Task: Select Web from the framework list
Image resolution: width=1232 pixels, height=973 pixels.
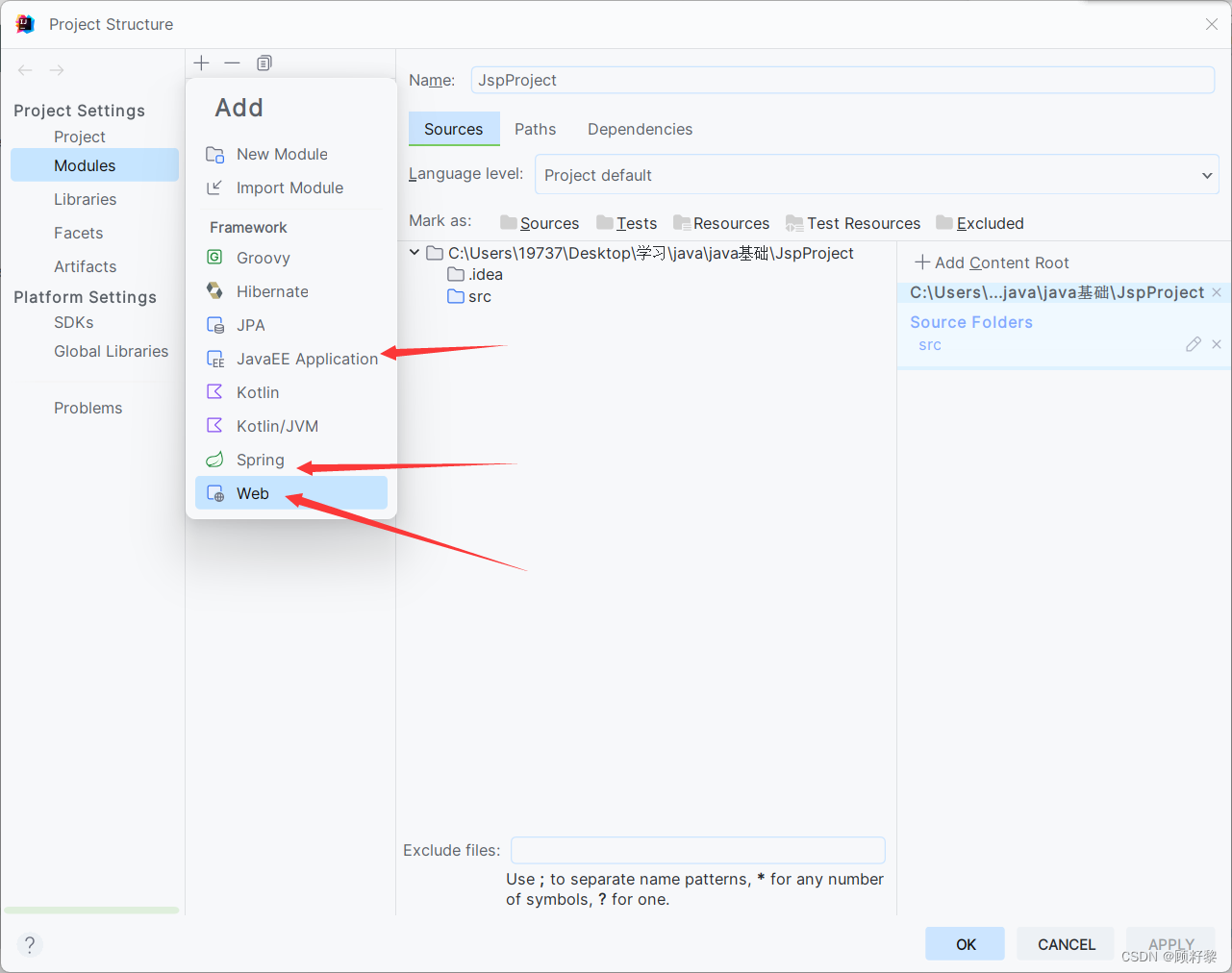Action: pyautogui.click(x=291, y=493)
